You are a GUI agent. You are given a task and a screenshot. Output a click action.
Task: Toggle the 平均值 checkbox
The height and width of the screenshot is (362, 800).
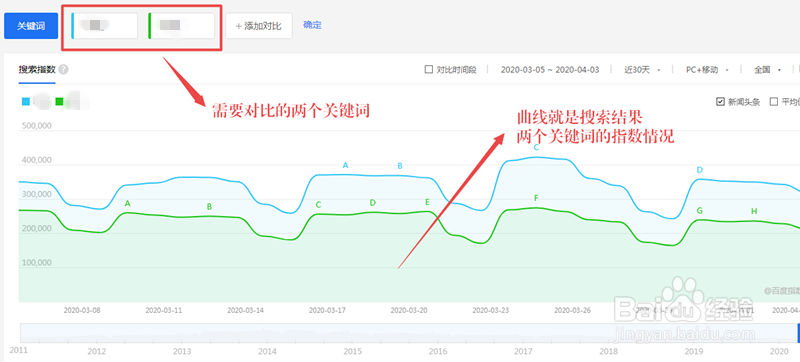click(773, 101)
